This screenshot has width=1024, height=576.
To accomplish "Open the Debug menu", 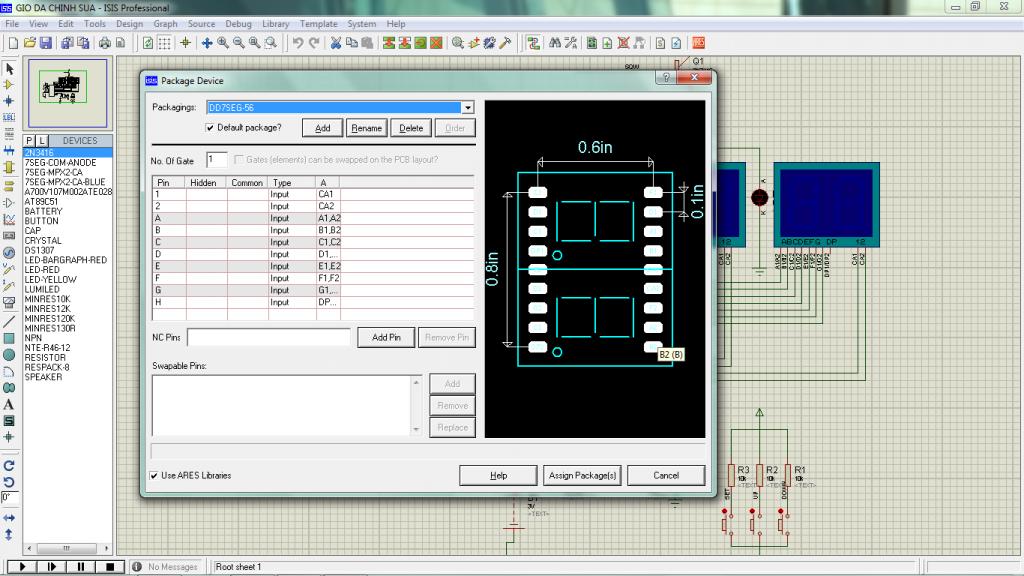I will point(238,23).
